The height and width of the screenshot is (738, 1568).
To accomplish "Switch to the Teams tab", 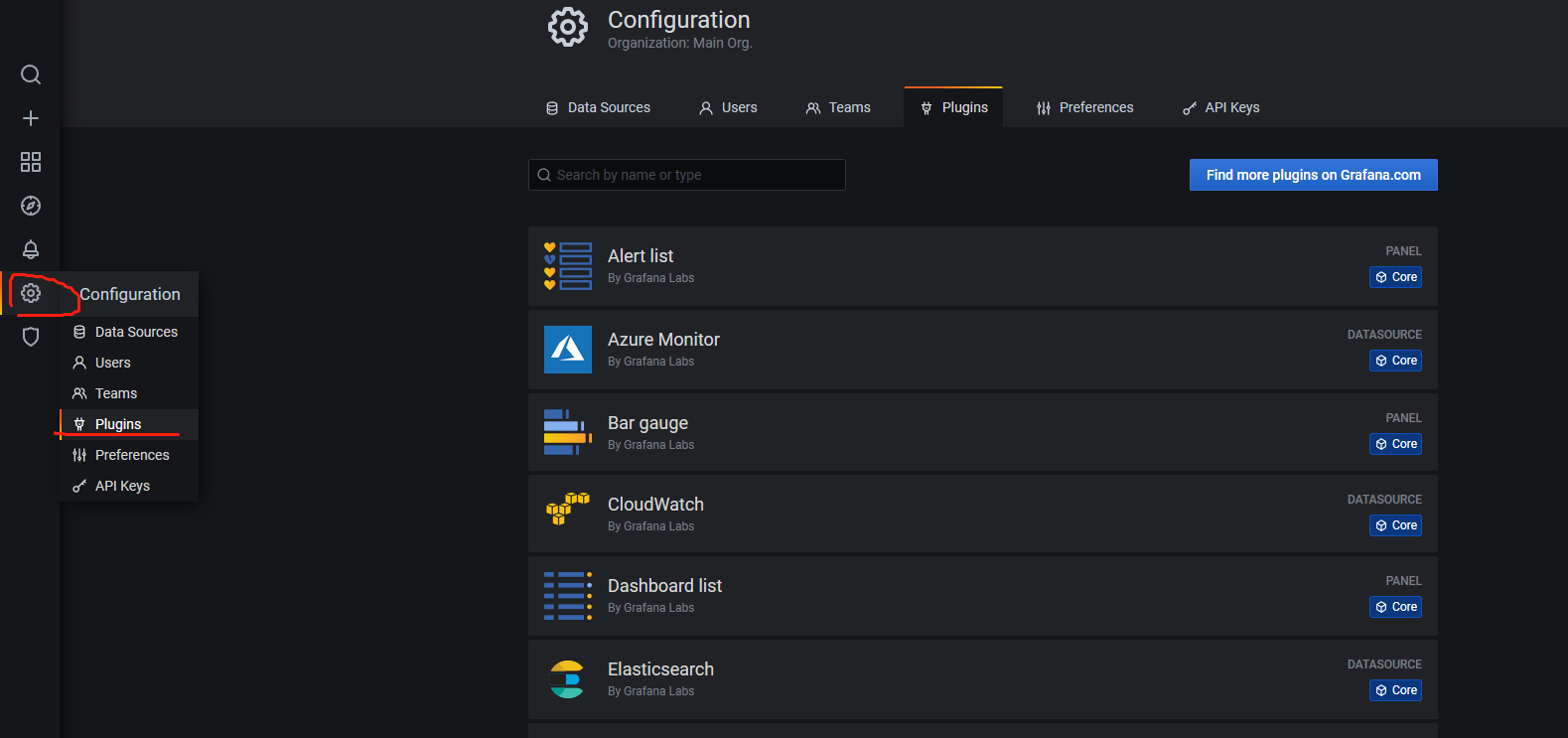I will pos(838,107).
